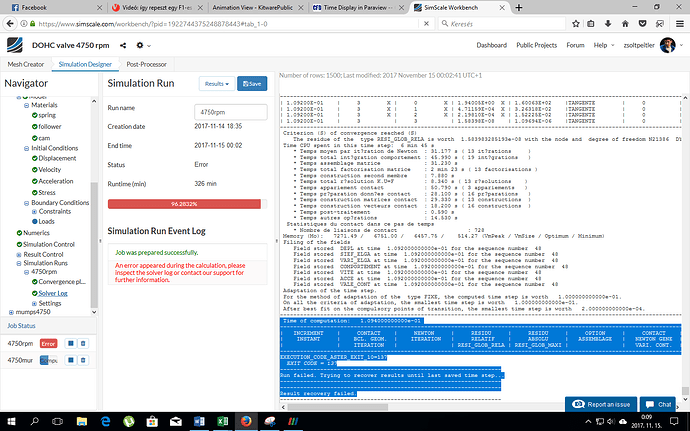Open Public Projects page

536,45
